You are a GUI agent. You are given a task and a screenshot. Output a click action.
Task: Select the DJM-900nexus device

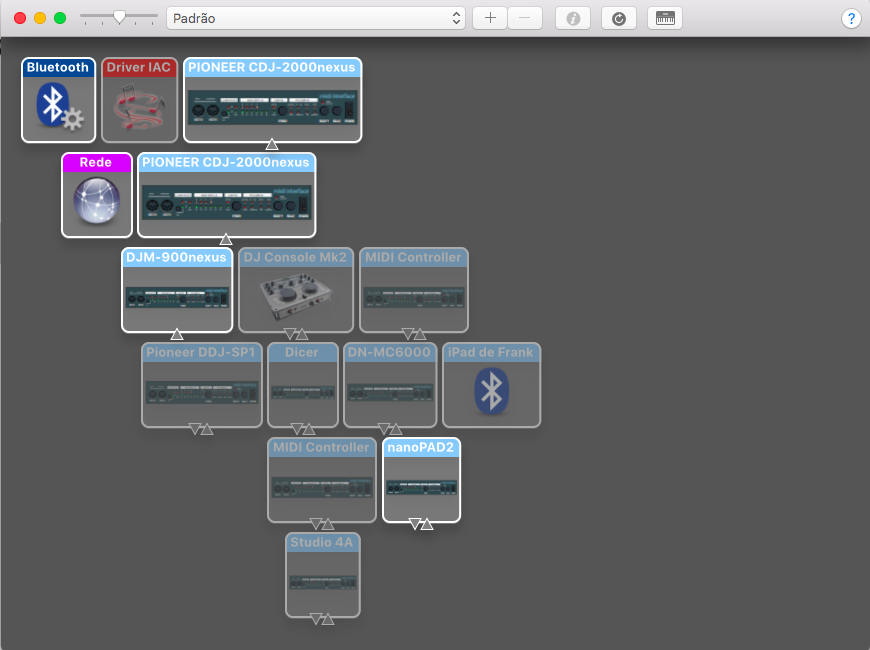[x=177, y=290]
